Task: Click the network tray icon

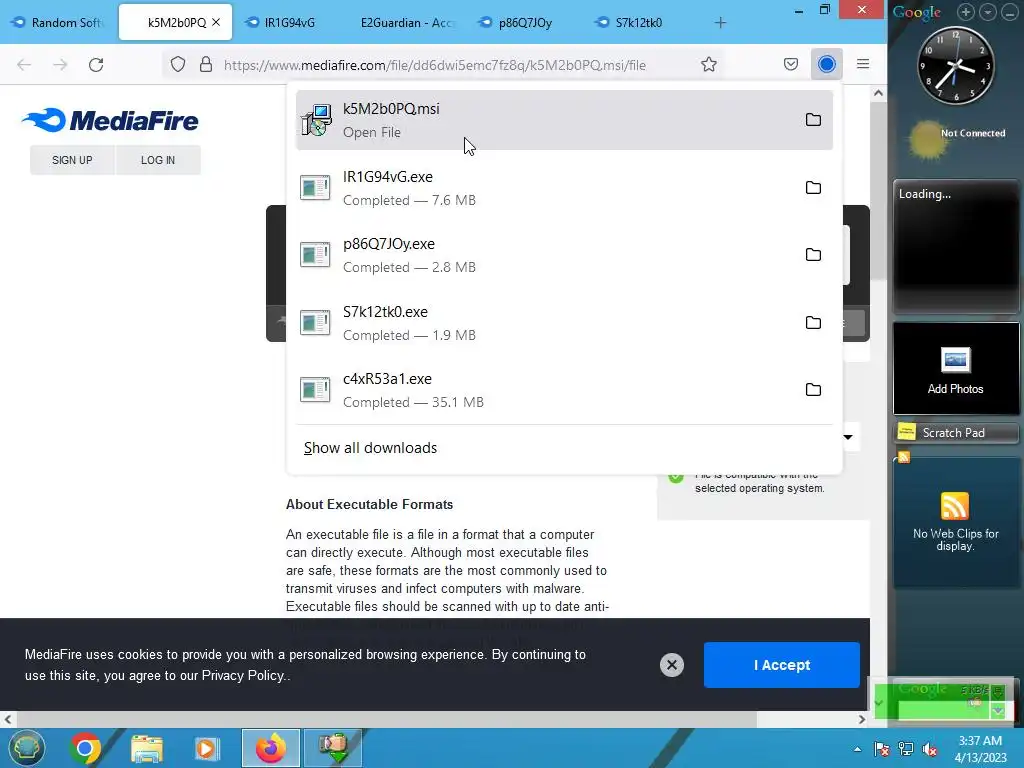Action: 906,749
